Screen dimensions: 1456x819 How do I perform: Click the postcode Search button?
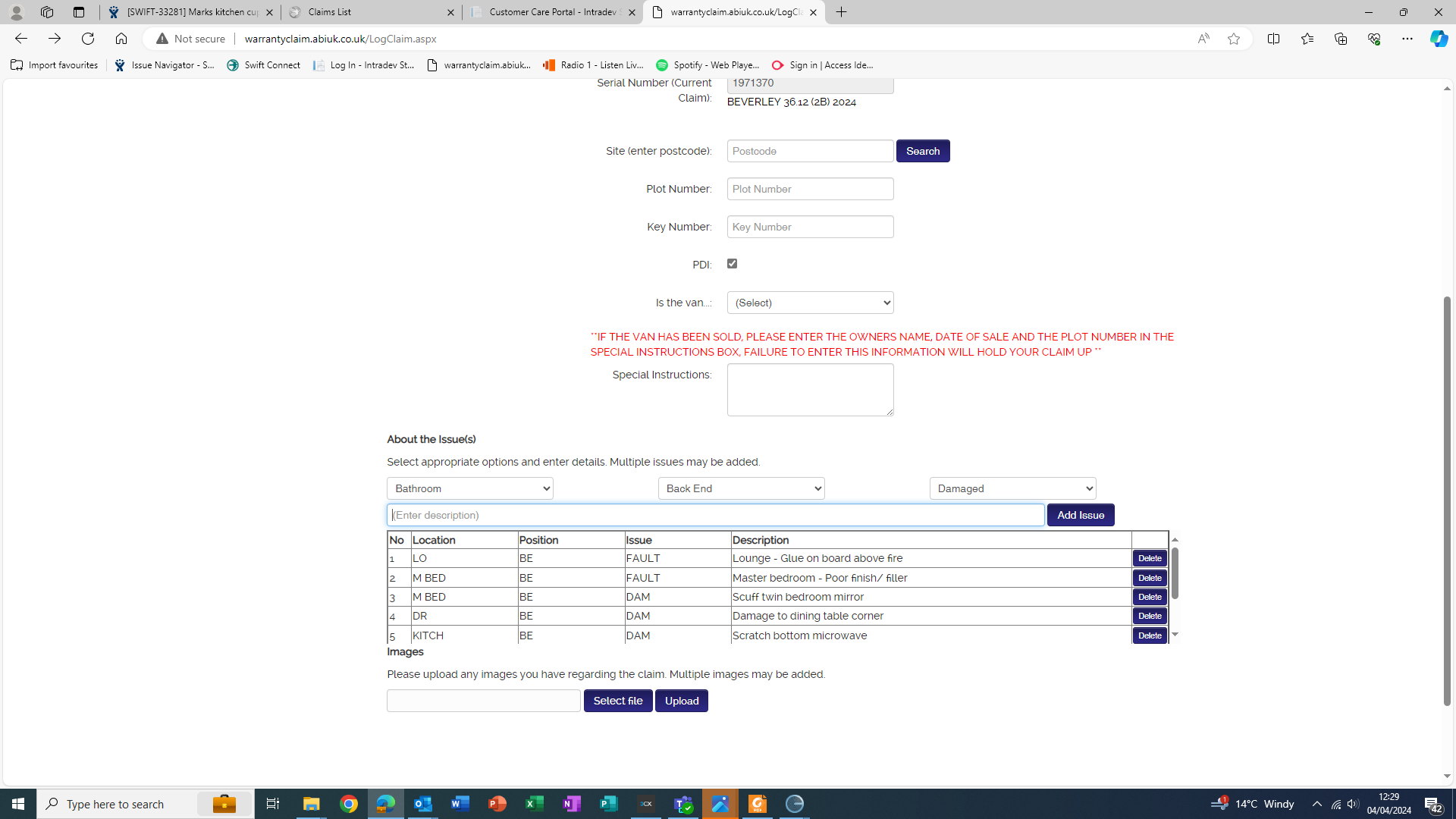(922, 151)
